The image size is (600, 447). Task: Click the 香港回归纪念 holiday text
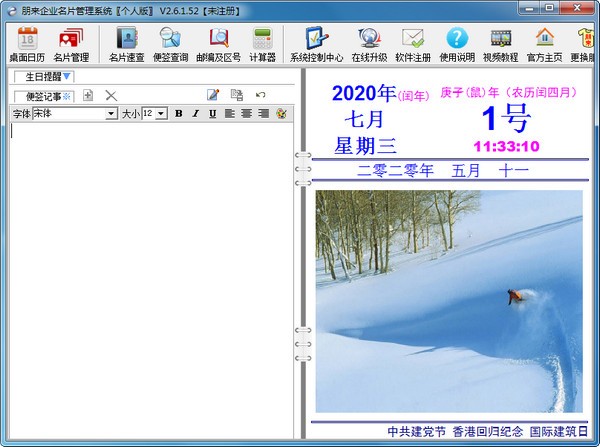pyautogui.click(x=488, y=431)
